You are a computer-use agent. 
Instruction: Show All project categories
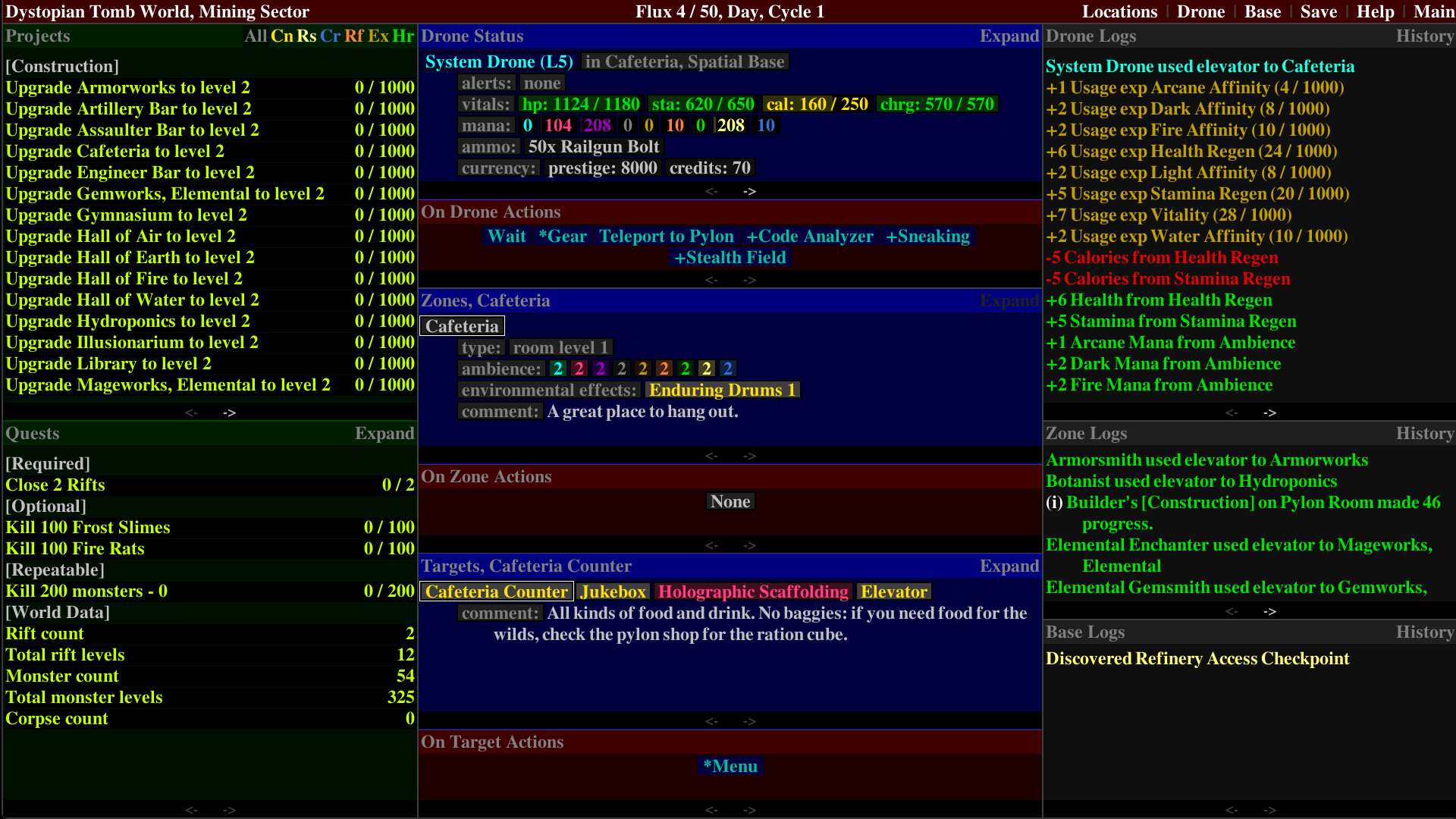[x=256, y=36]
